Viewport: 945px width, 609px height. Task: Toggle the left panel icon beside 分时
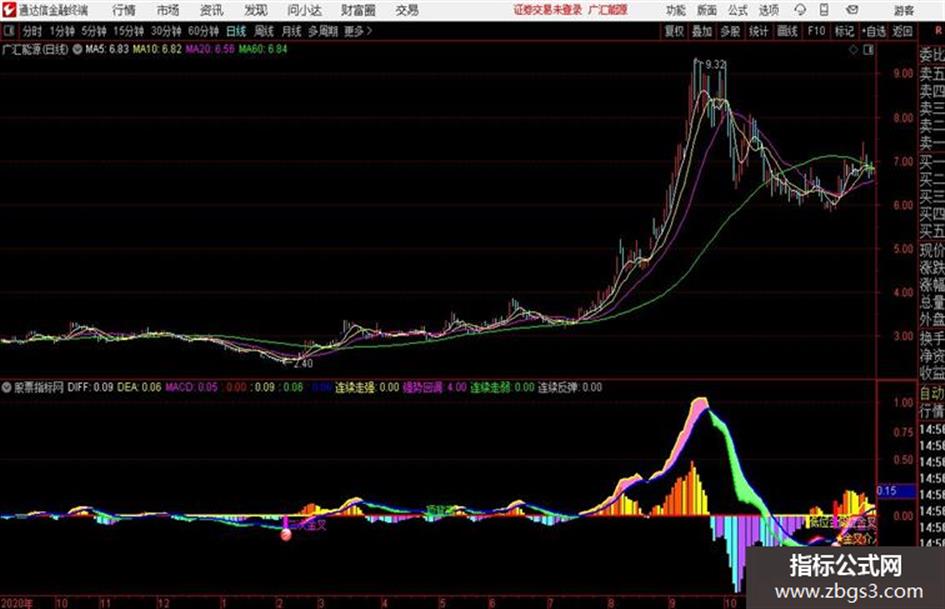tap(8, 31)
